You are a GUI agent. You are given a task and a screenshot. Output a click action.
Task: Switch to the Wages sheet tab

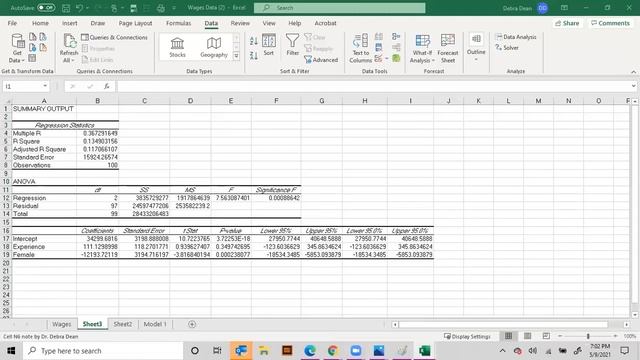tap(62, 324)
